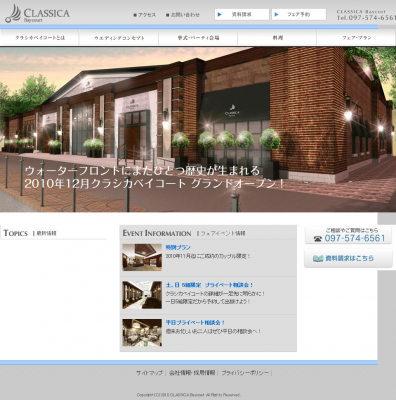This screenshot has height=400, width=396.
Task: Open プライバシーポリシー footer link
Action: [x=245, y=373]
